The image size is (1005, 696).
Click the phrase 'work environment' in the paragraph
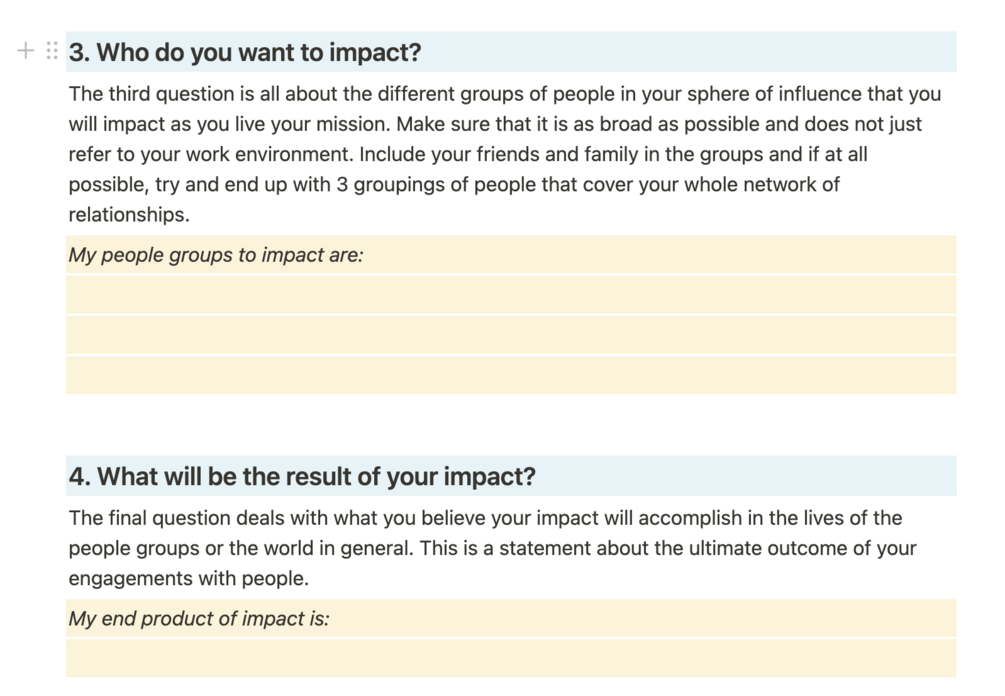[269, 154]
